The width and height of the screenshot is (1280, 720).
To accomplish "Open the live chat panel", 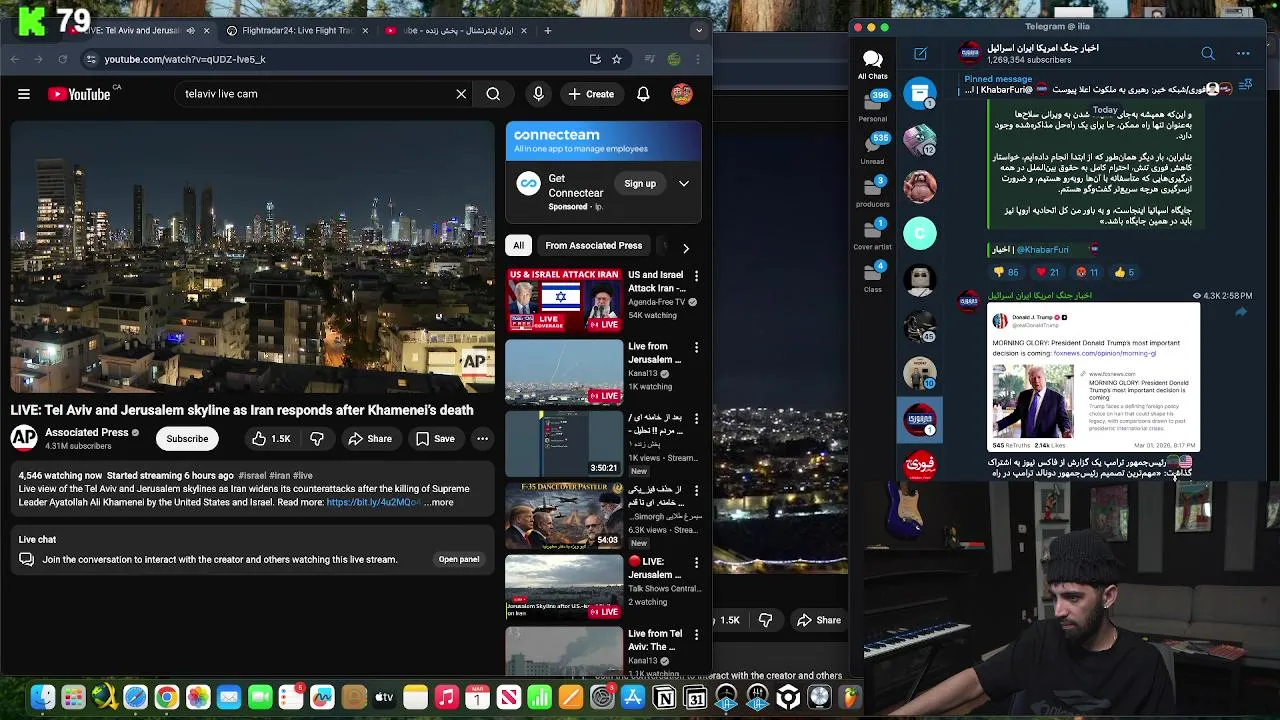I will (x=459, y=559).
